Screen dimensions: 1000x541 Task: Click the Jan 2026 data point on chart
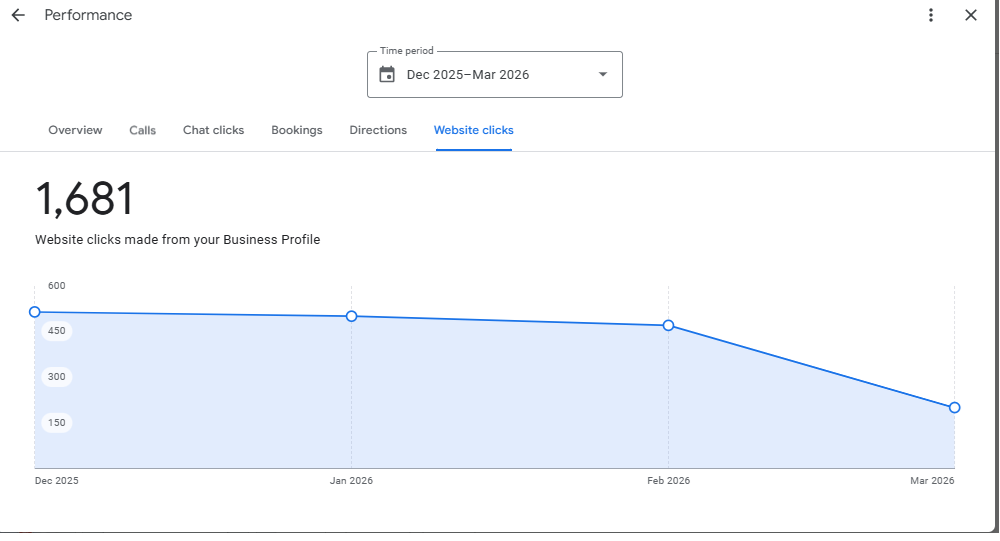tap(351, 316)
